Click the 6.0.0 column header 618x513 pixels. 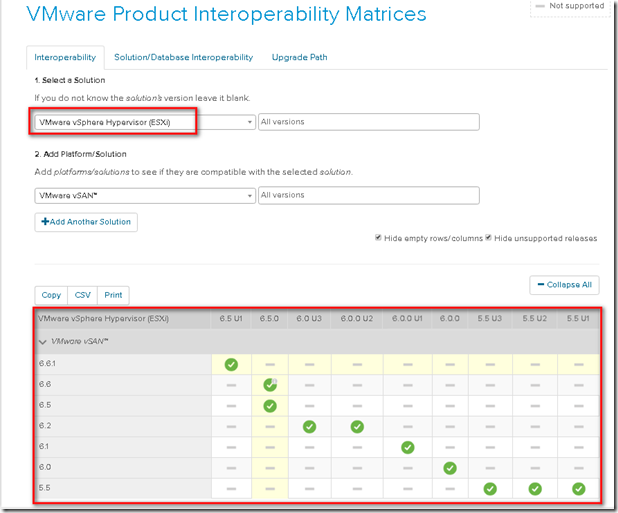[450, 319]
